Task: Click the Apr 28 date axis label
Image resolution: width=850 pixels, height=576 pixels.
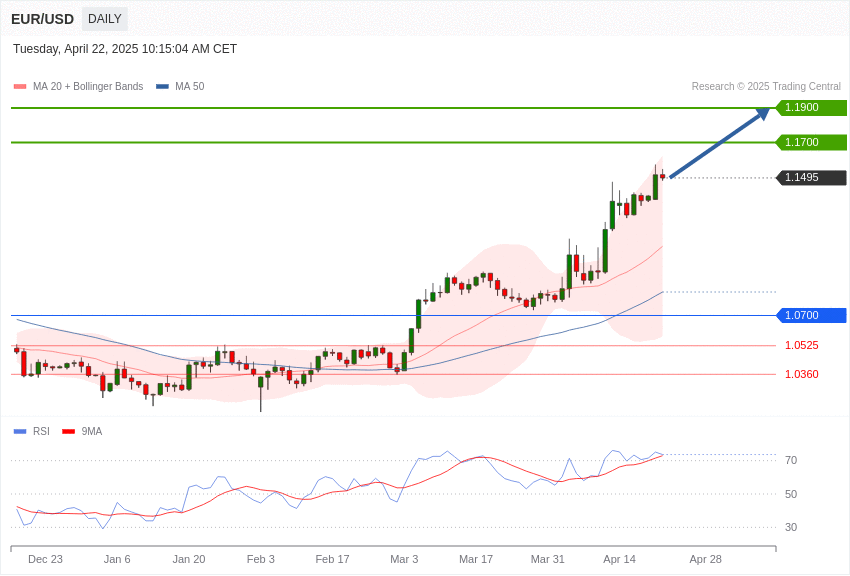Action: tap(705, 559)
